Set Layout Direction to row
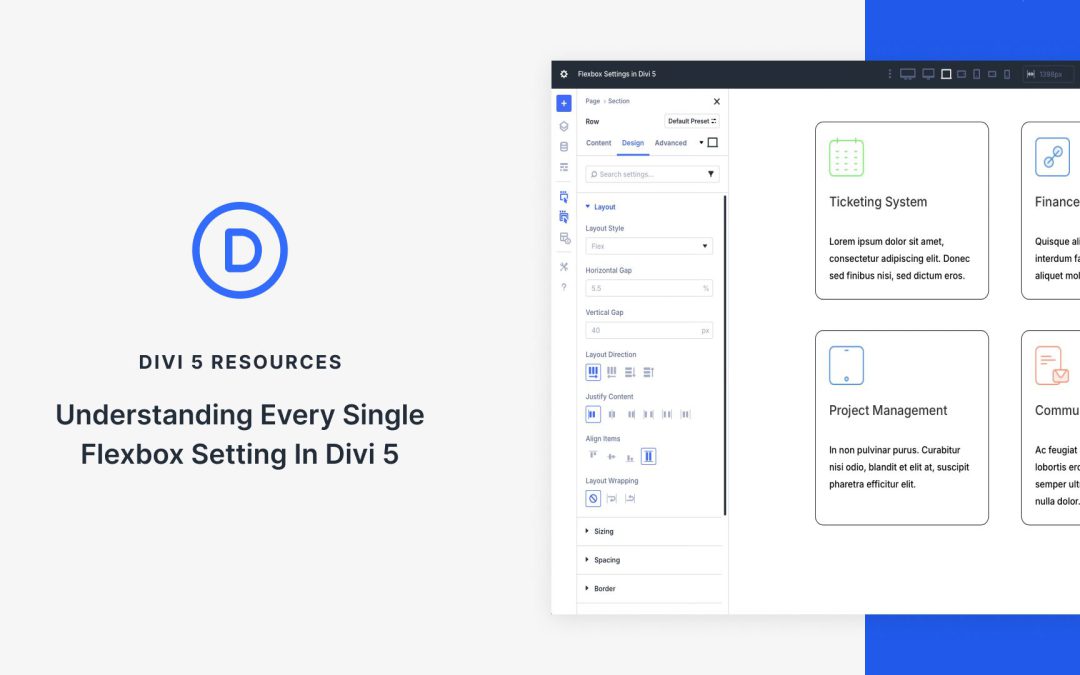This screenshot has width=1080, height=675. 593,373
